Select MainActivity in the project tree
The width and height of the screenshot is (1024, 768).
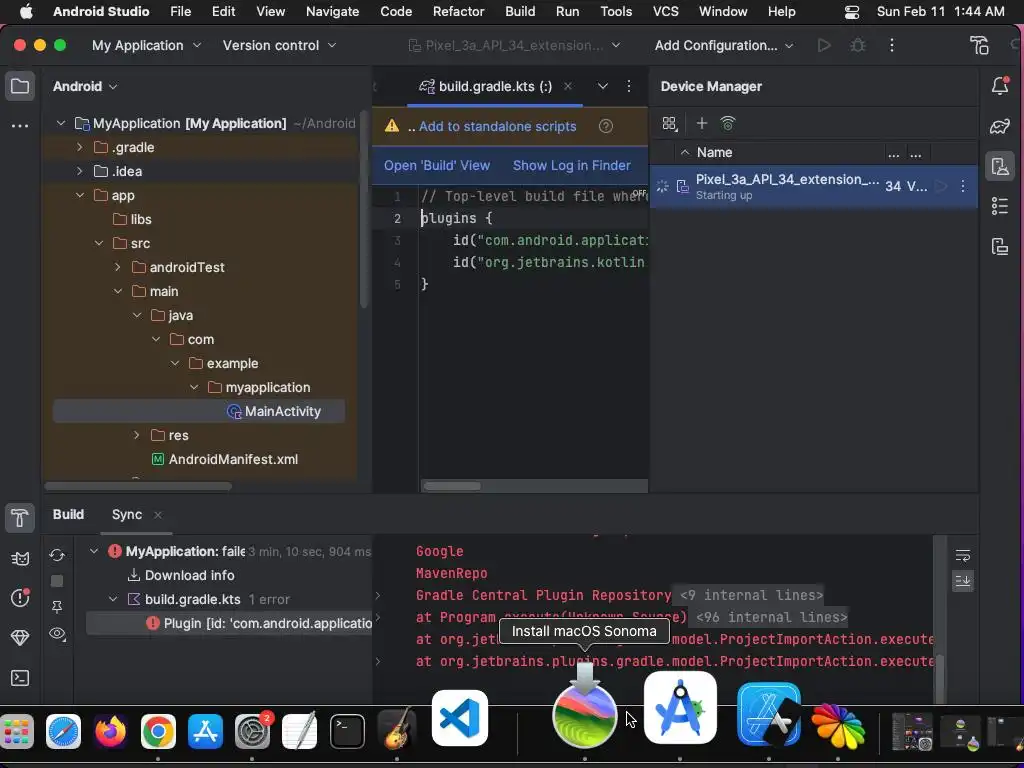[x=199, y=411]
